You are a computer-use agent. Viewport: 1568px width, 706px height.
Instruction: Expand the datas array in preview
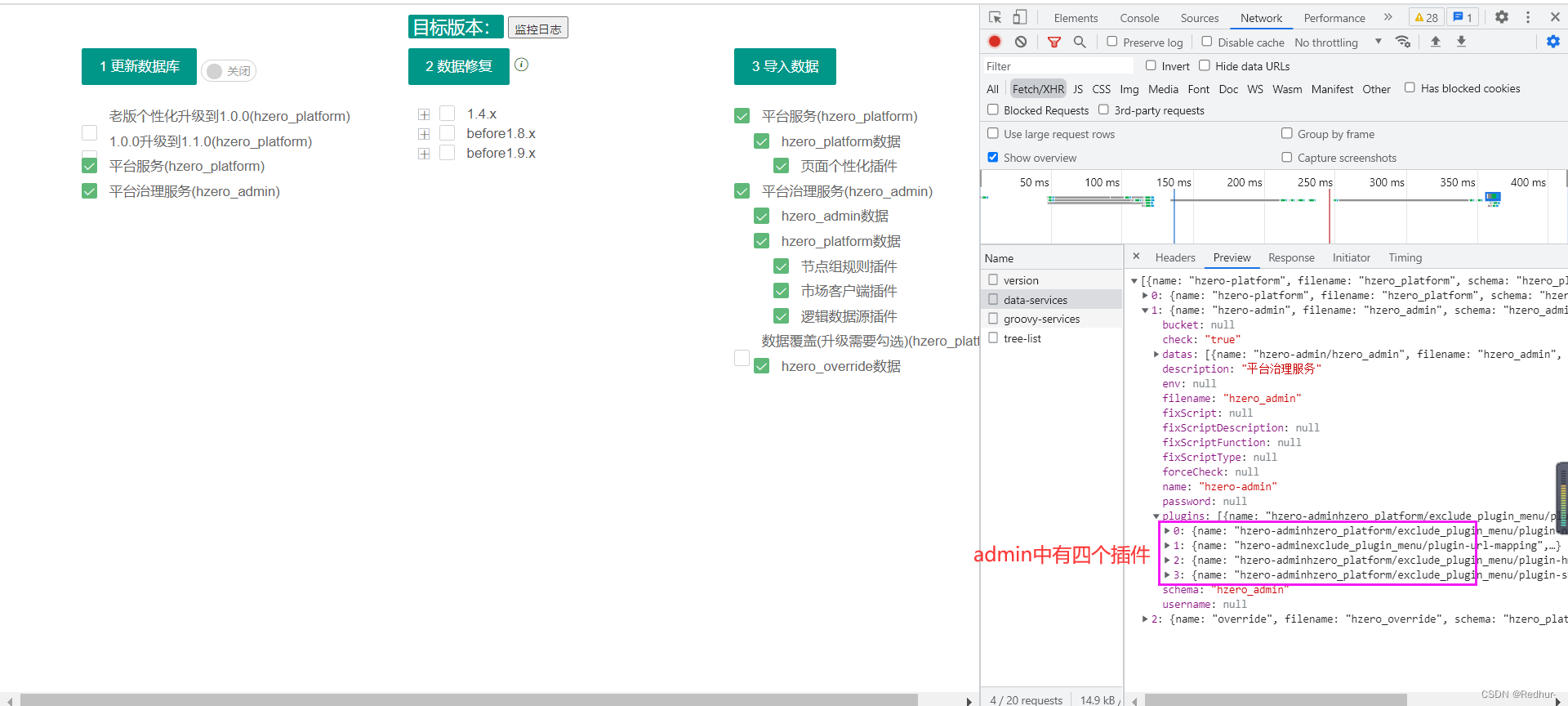pos(1156,355)
